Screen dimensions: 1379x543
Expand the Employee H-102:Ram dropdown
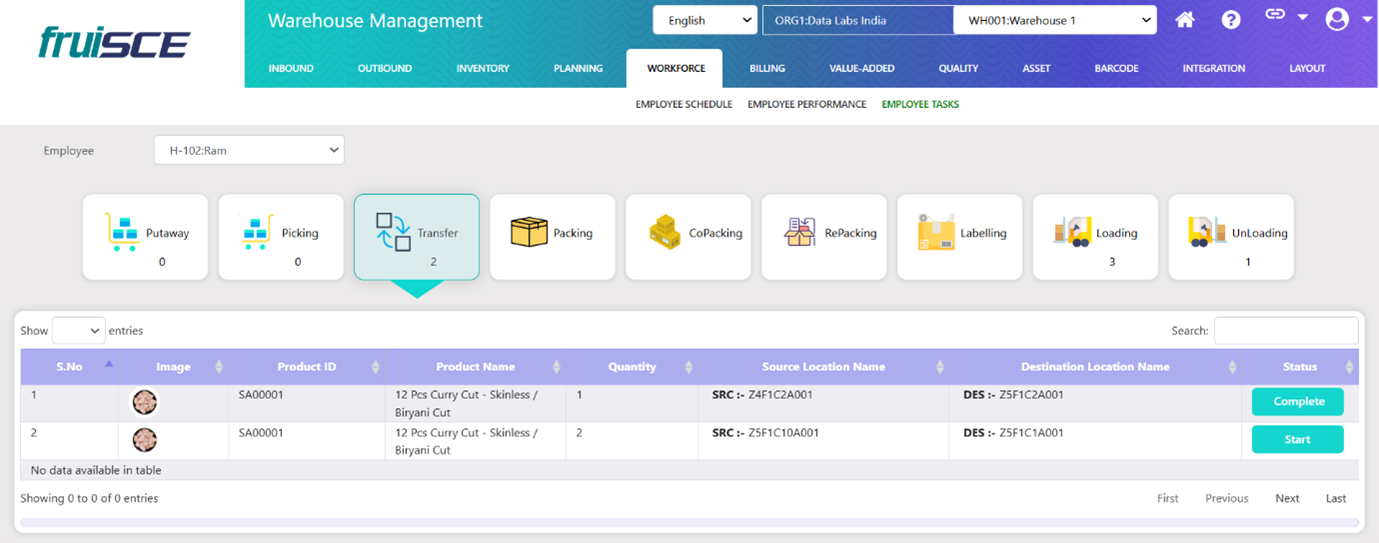[x=248, y=150]
